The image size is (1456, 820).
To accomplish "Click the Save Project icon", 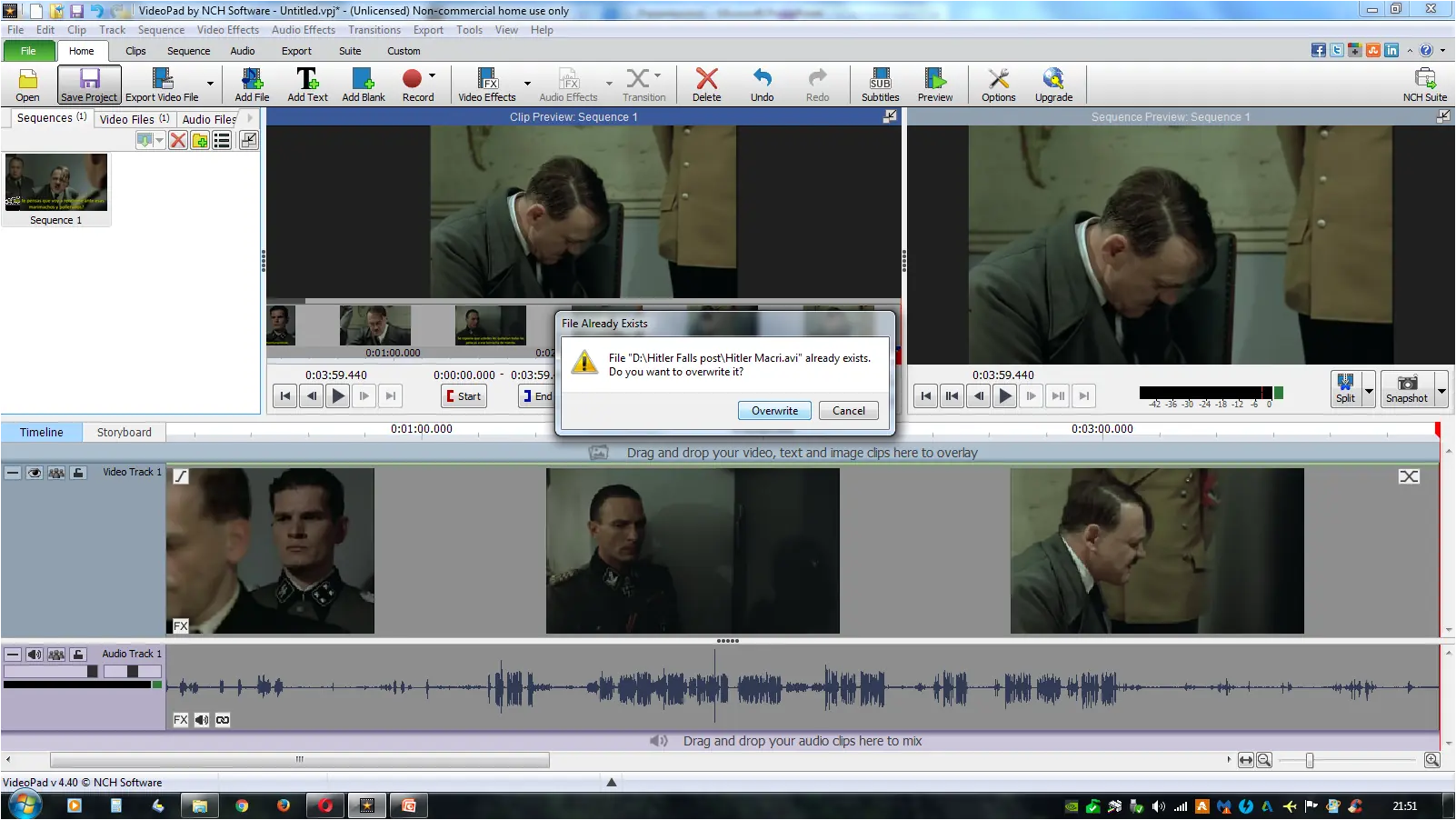I will pyautogui.click(x=89, y=85).
